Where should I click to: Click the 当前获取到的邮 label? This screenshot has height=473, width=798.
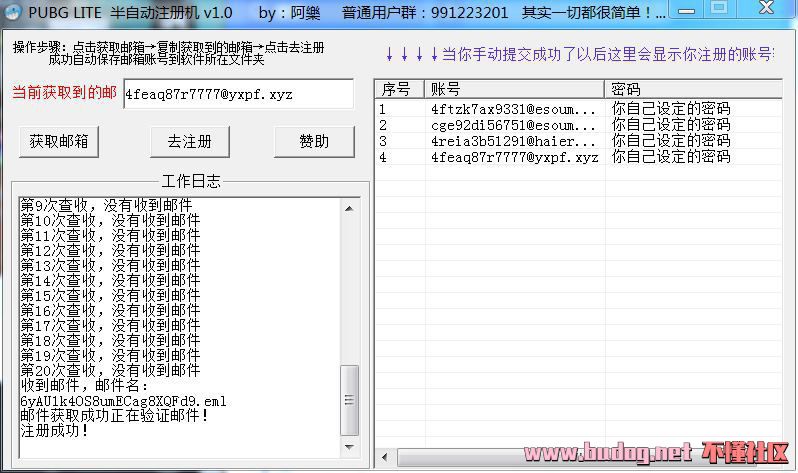pos(65,92)
